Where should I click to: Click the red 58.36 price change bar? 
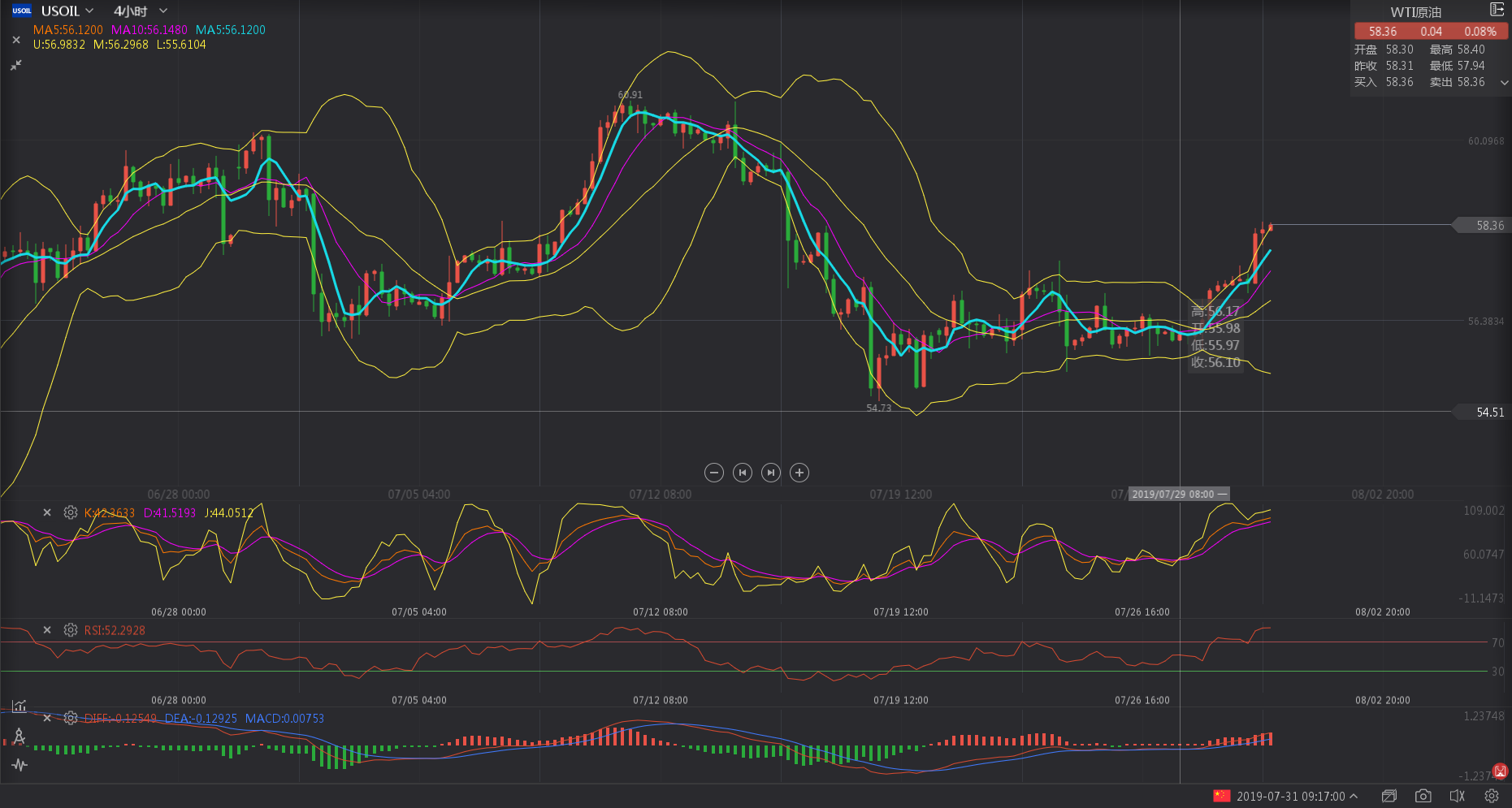tap(1431, 31)
